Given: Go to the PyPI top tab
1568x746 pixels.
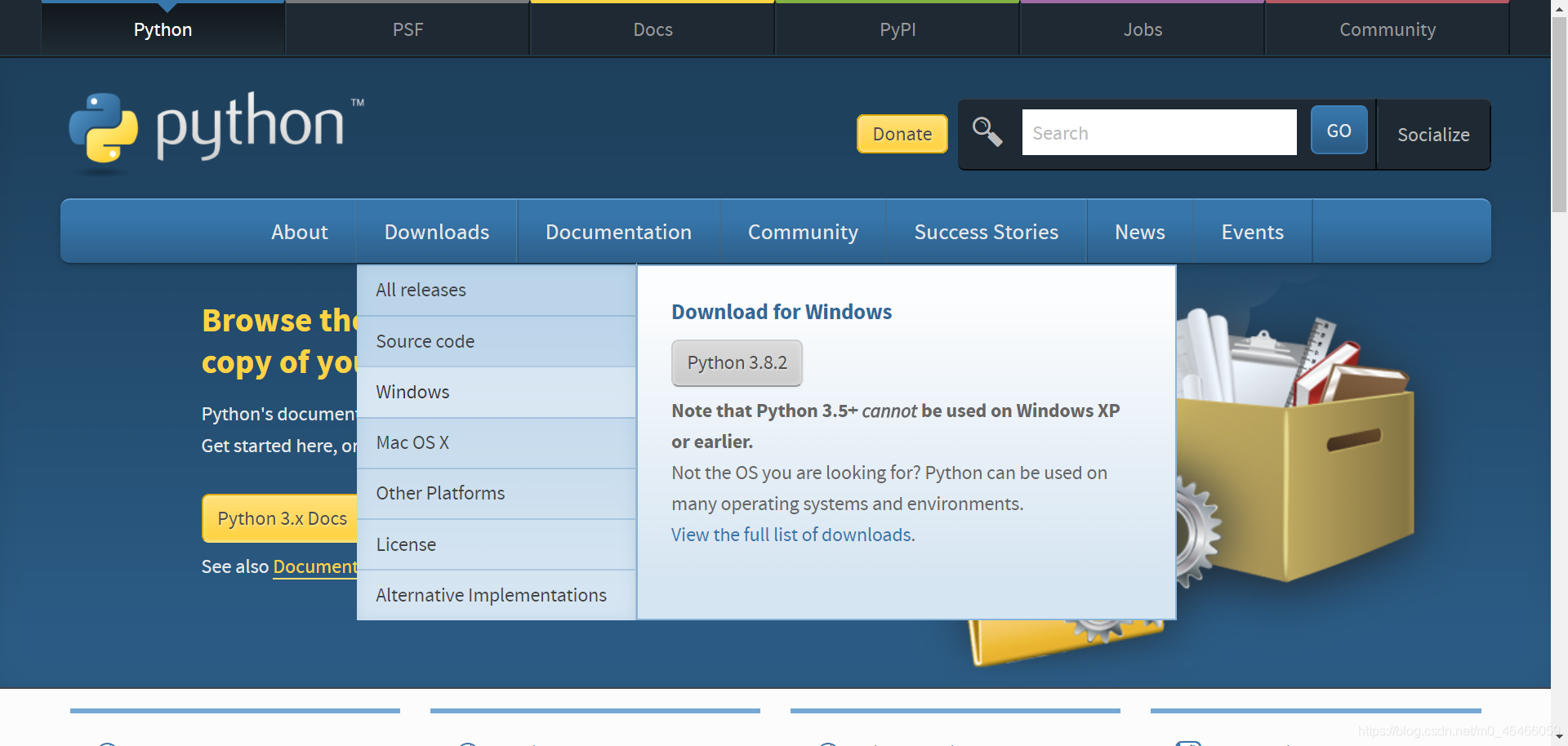Looking at the screenshot, I should point(898,29).
